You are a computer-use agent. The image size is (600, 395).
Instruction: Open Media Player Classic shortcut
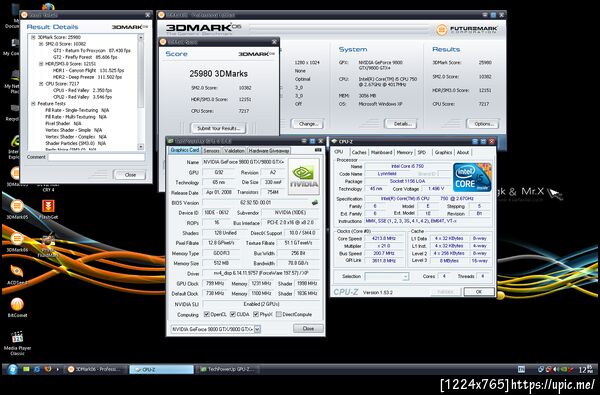point(17,343)
